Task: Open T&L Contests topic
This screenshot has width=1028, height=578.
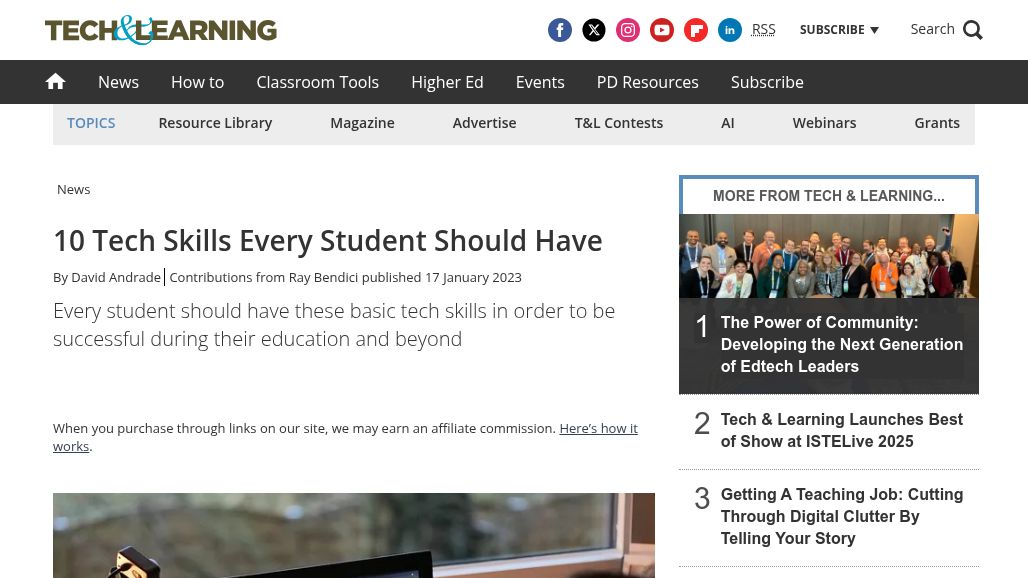Action: point(618,123)
